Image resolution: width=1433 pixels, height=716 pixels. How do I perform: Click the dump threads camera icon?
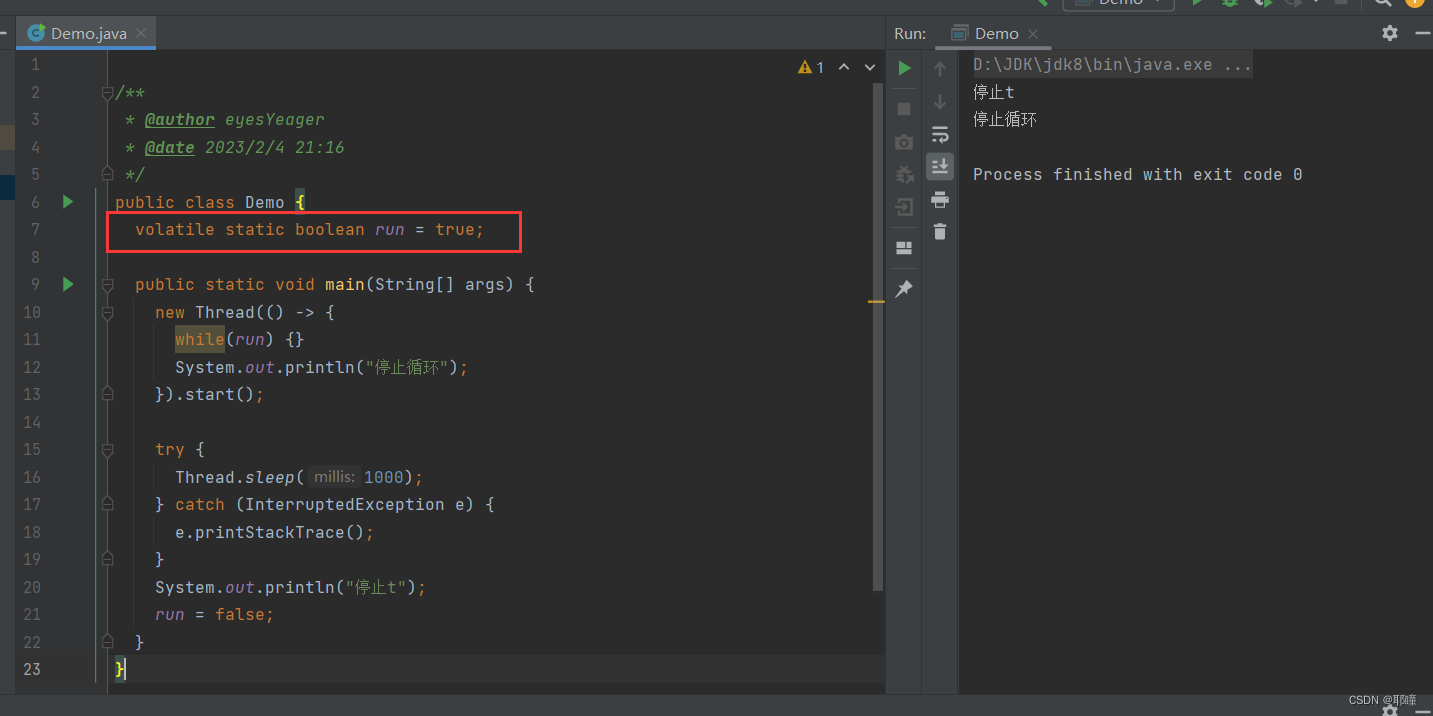[x=904, y=142]
